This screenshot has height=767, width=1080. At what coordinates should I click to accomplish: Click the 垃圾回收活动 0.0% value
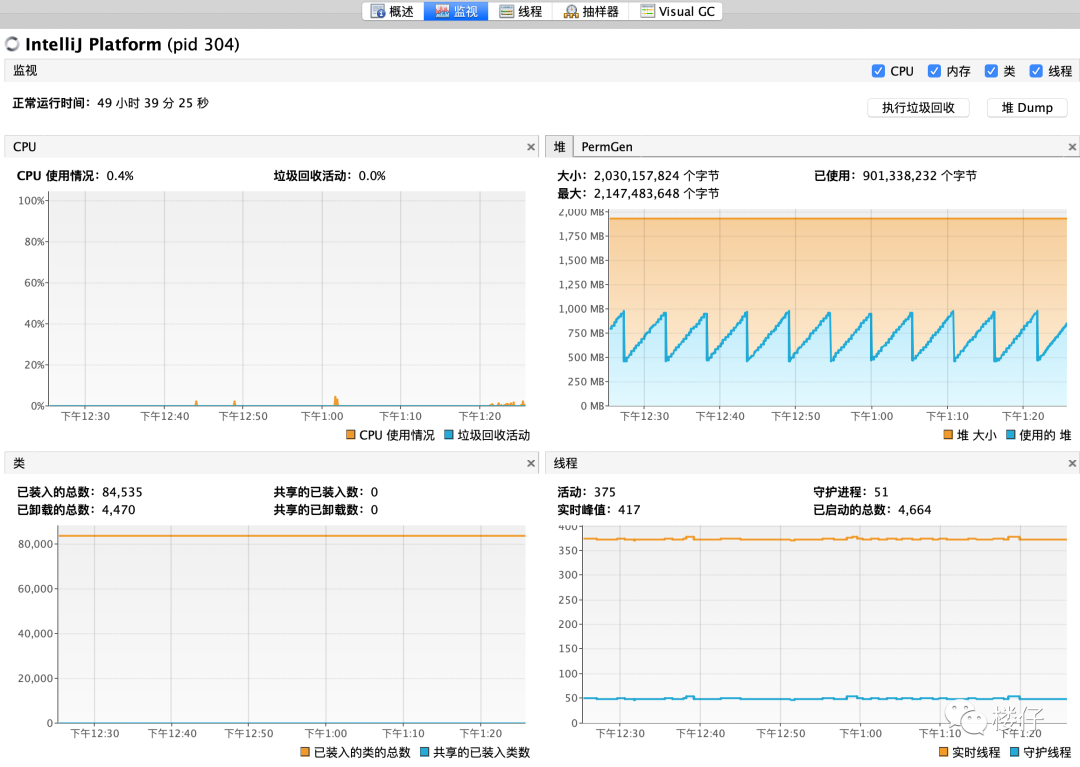tap(372, 176)
